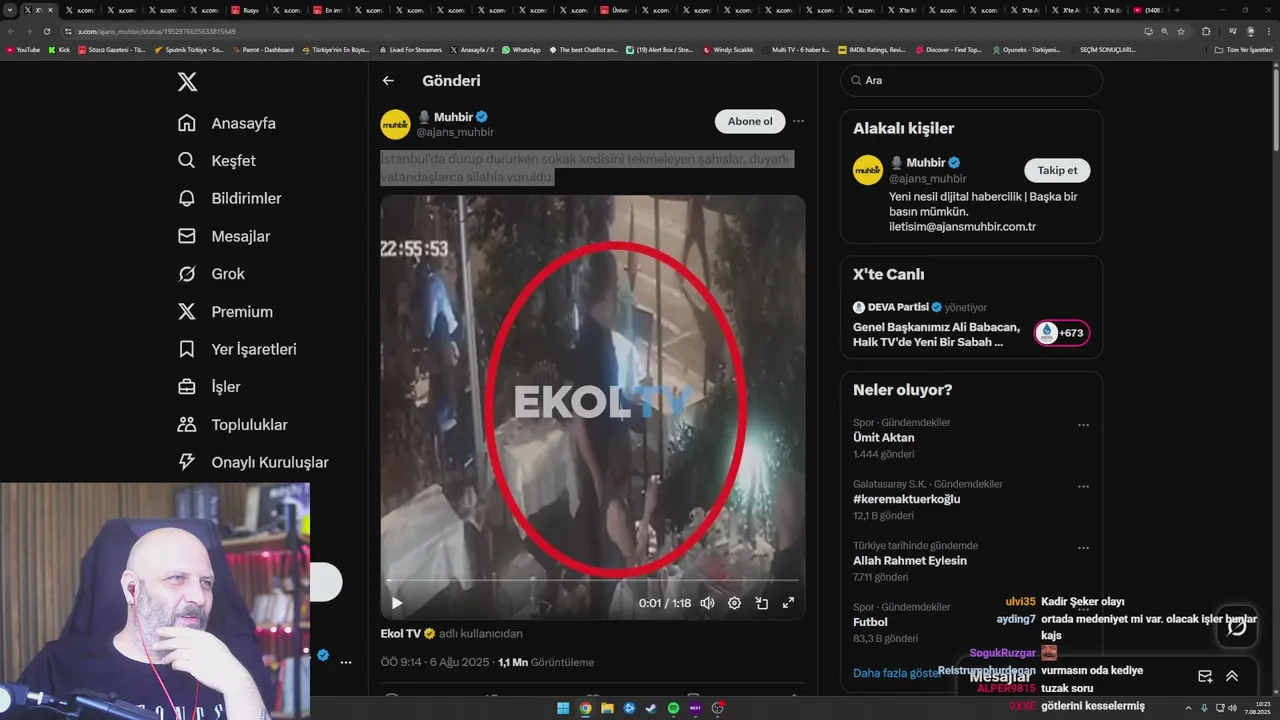This screenshot has height=720, width=1280.
Task: Open video settings gear
Action: pyautogui.click(x=734, y=603)
